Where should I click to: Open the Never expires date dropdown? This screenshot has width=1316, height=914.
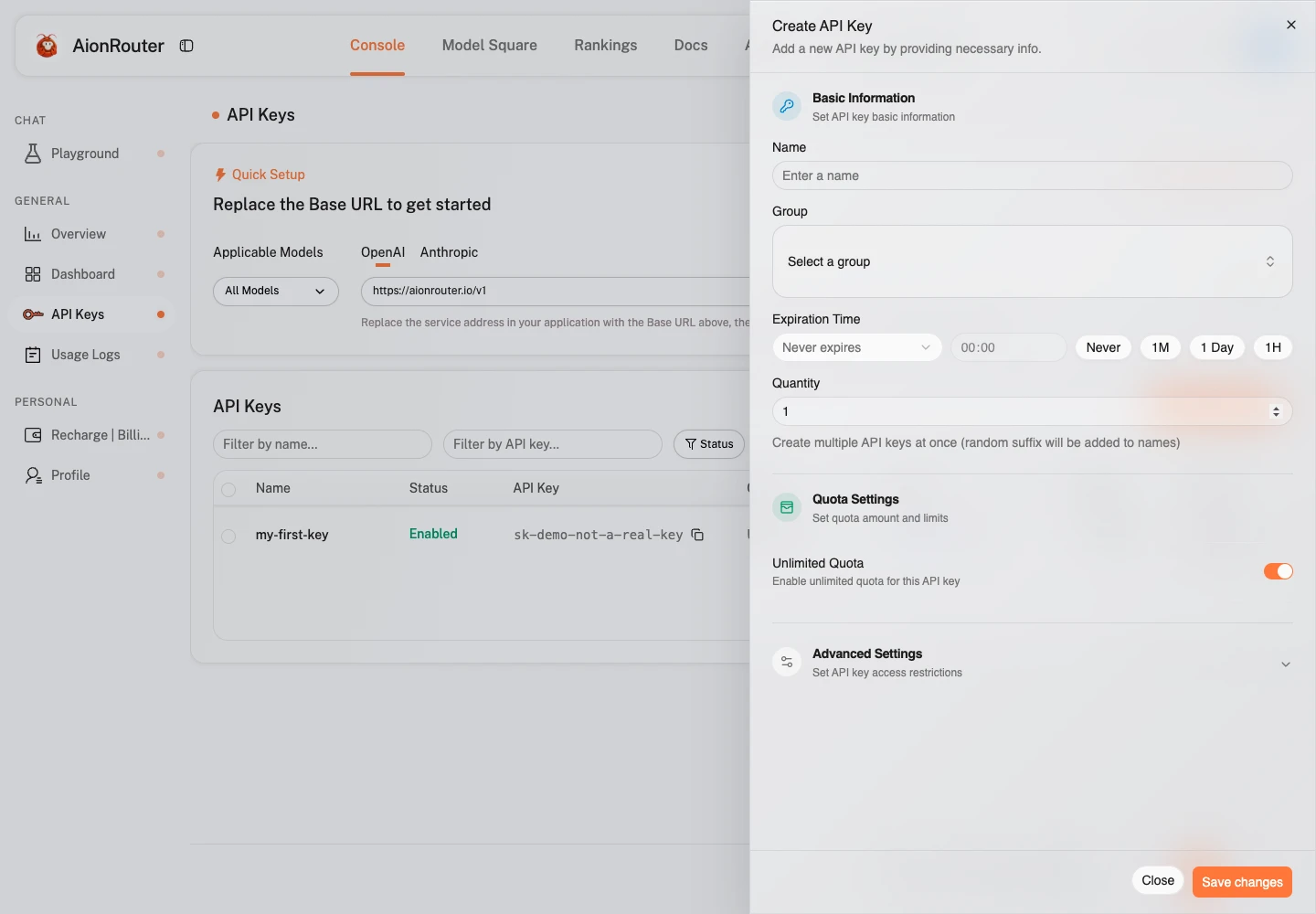[856, 347]
